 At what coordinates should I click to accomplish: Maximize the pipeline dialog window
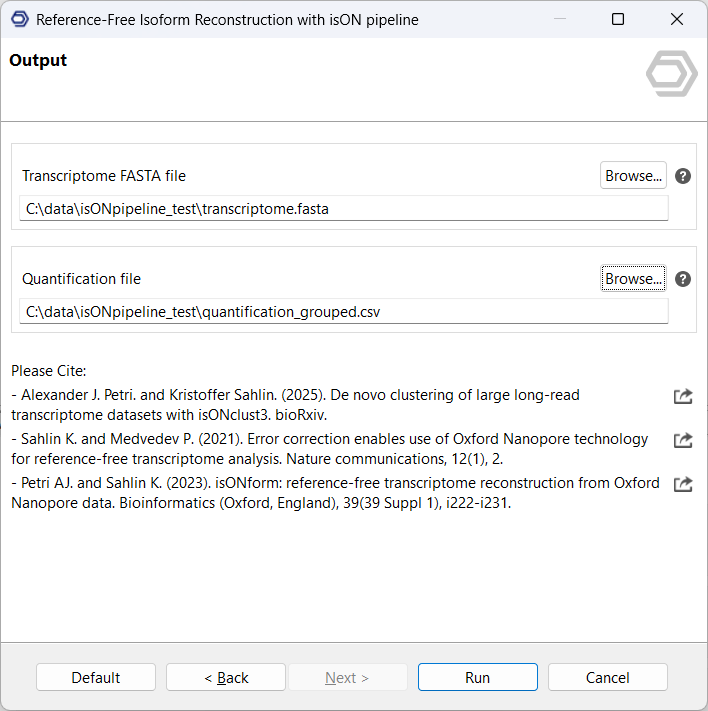click(x=618, y=20)
